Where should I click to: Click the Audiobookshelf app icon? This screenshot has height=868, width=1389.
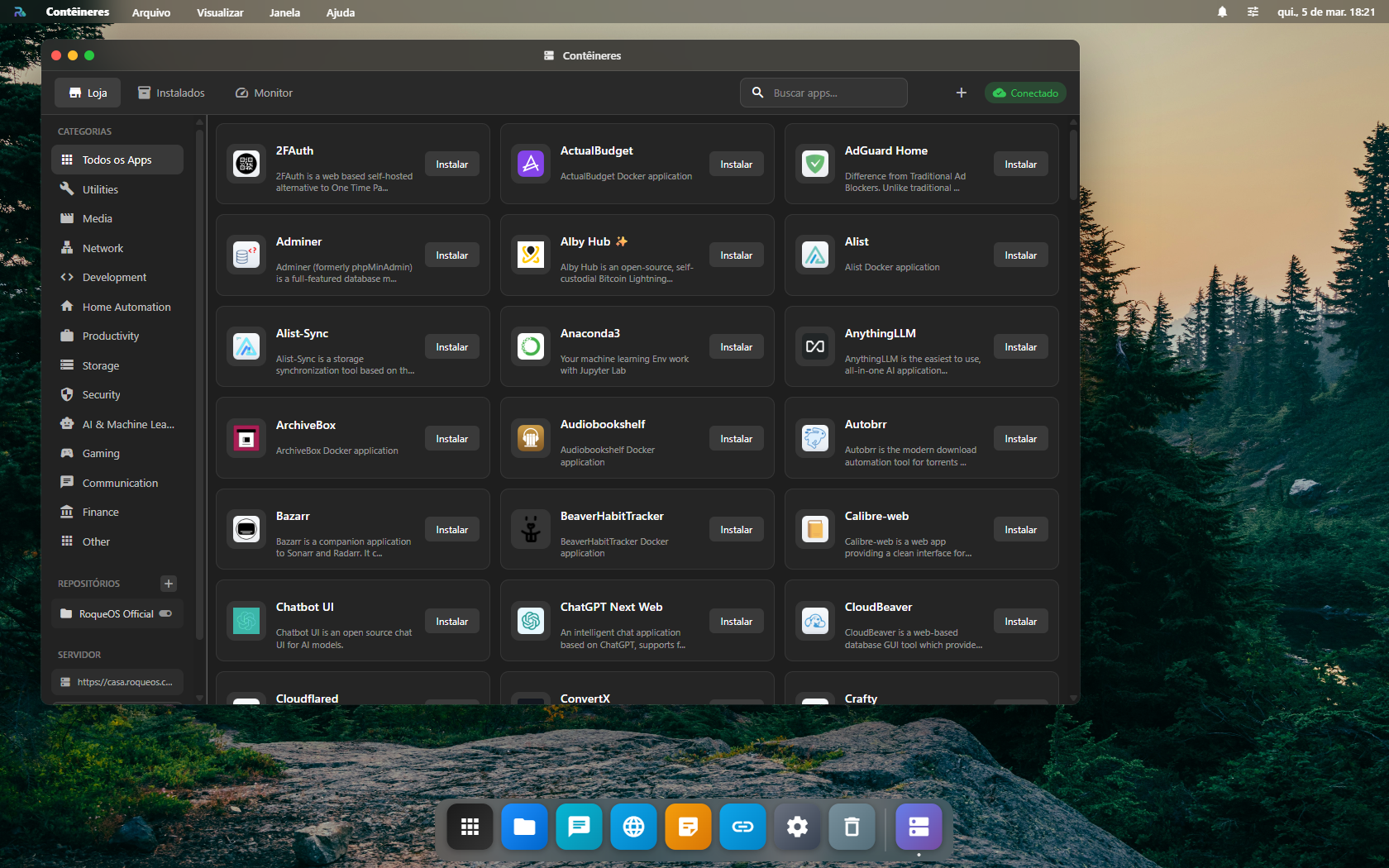tap(531, 438)
